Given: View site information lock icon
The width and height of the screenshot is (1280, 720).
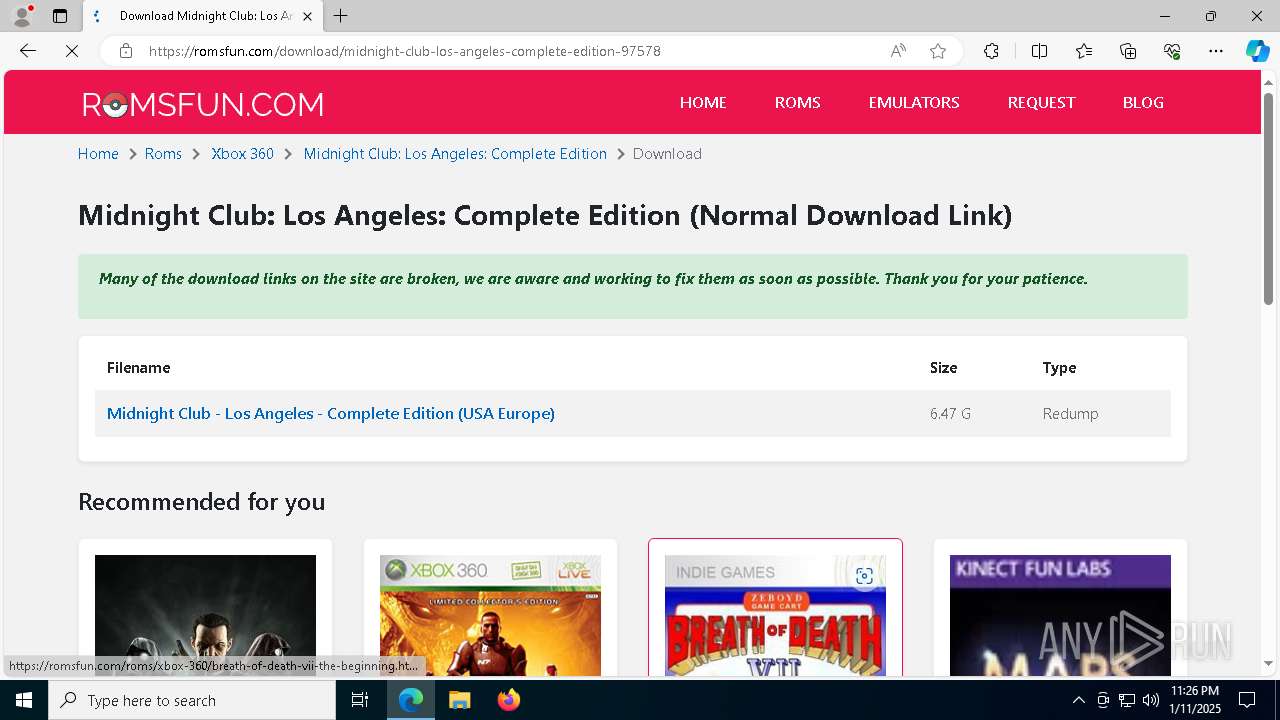Looking at the screenshot, I should tap(126, 51).
